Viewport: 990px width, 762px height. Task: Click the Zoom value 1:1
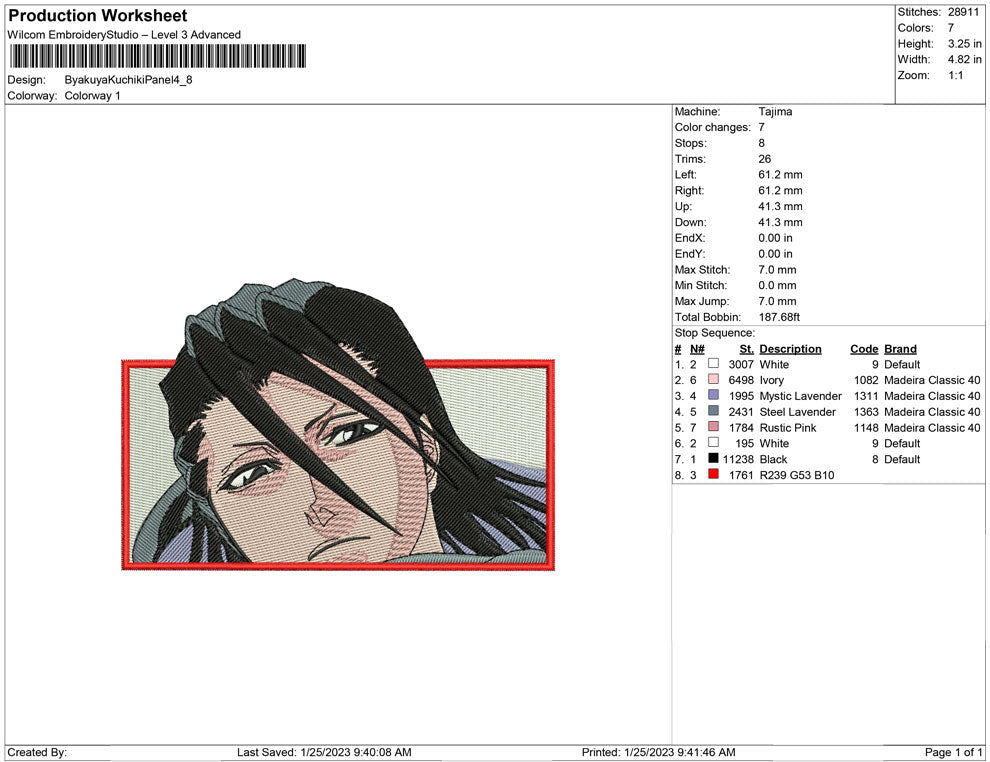click(955, 75)
